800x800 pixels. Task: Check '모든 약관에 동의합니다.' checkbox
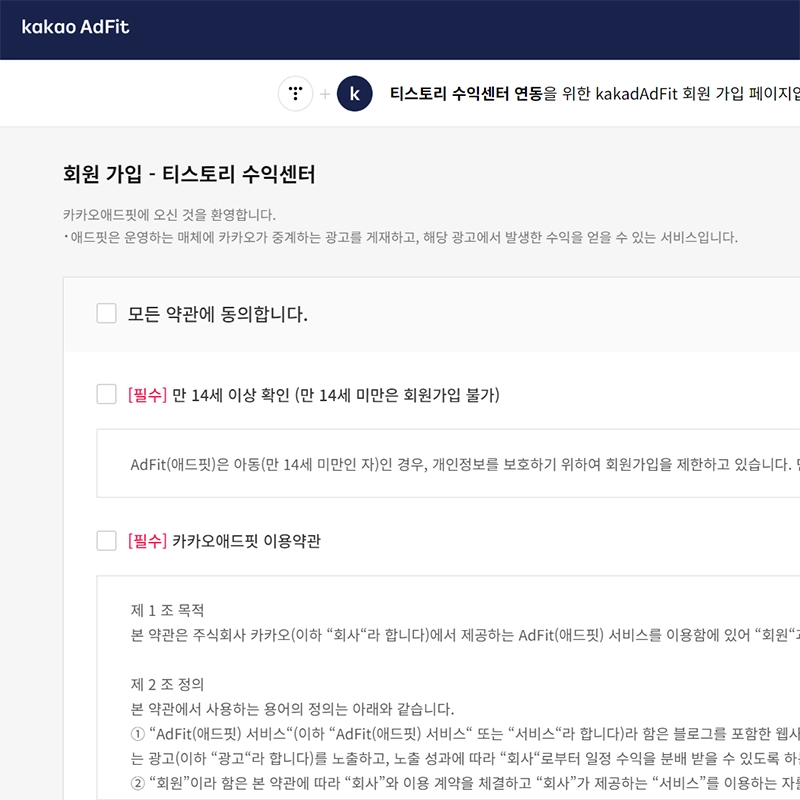click(107, 313)
